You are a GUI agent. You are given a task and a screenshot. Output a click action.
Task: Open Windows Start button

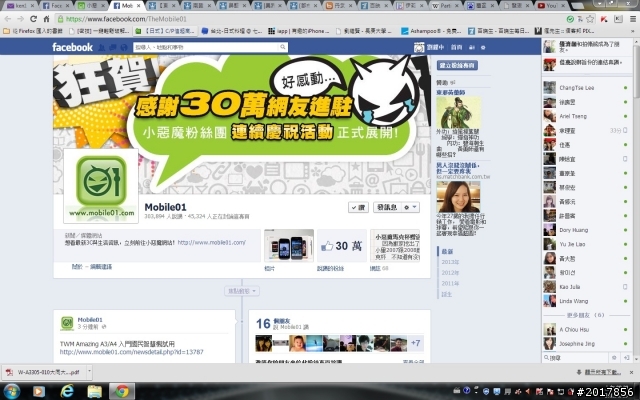point(11,391)
